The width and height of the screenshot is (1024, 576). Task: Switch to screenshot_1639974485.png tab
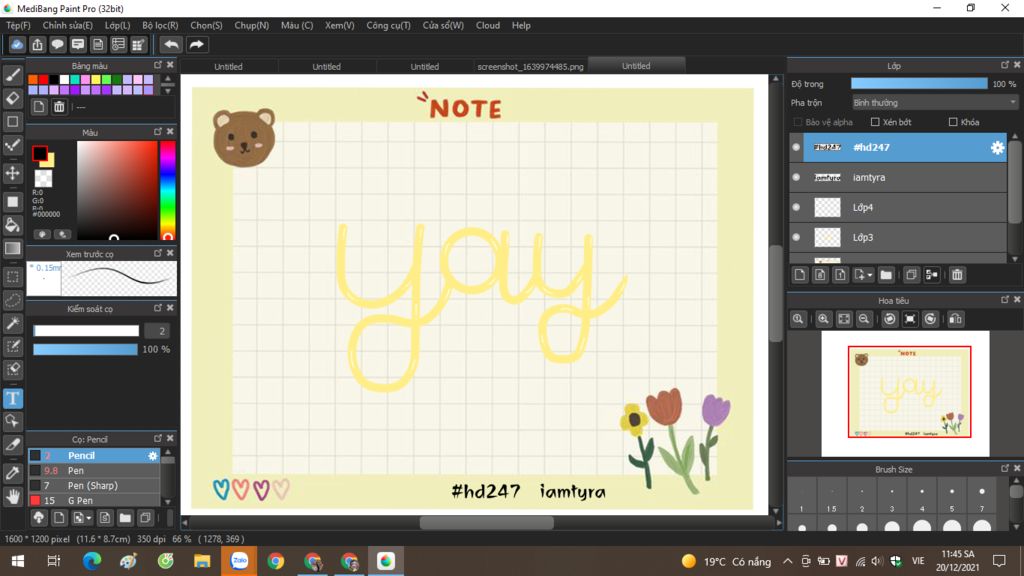[x=530, y=67]
